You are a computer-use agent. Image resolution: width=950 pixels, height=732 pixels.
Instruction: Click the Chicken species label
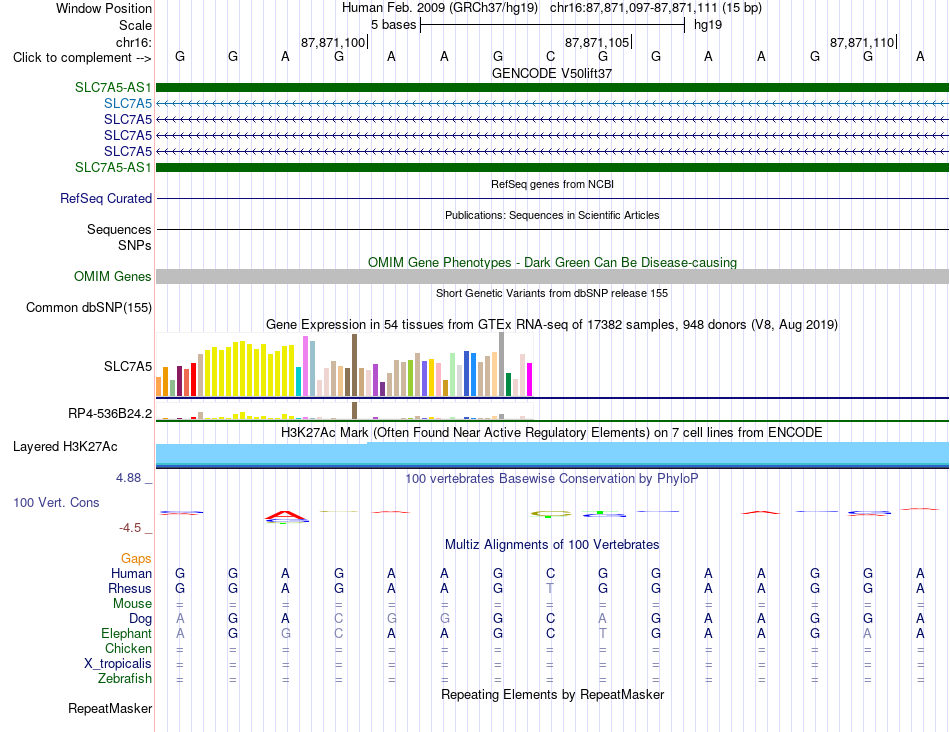click(x=128, y=648)
